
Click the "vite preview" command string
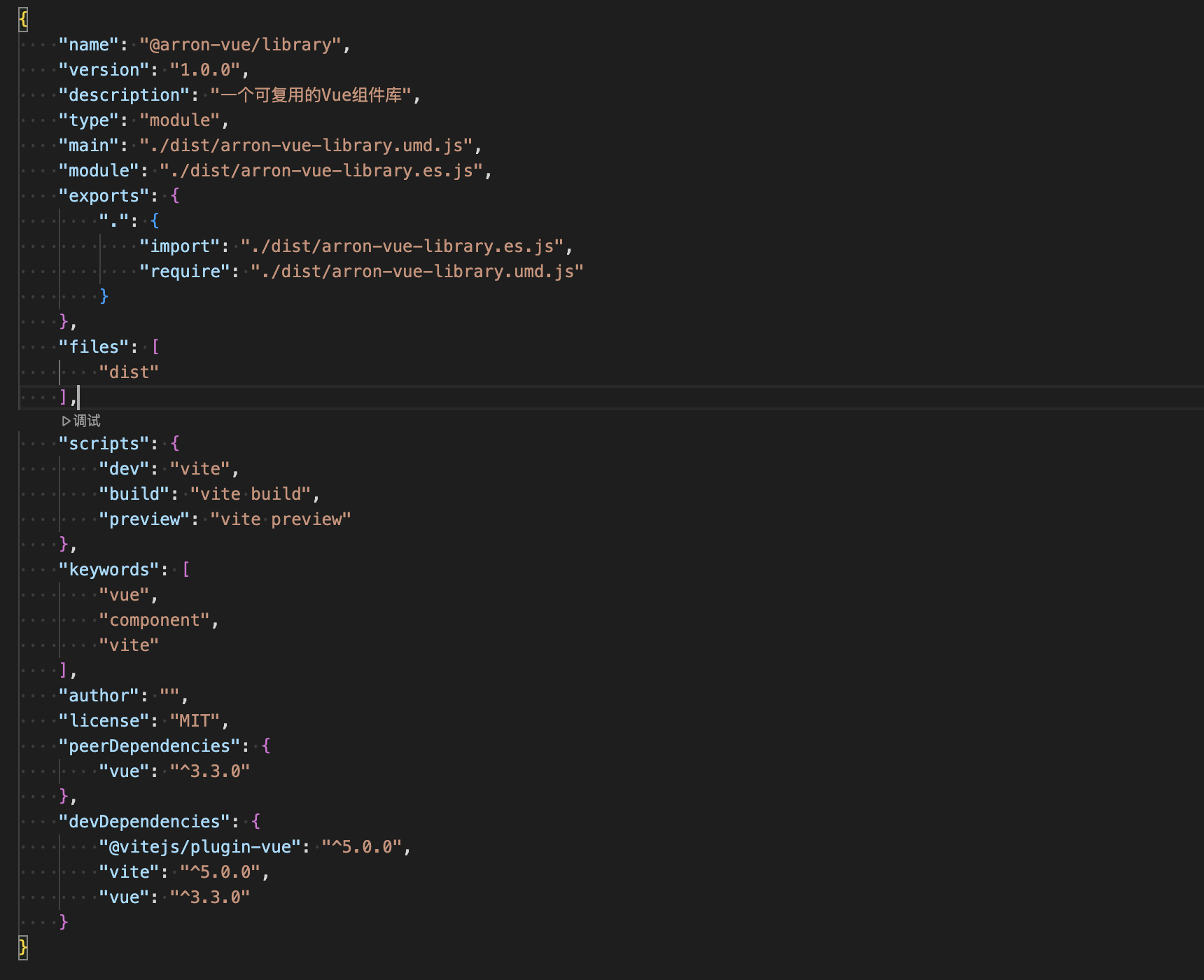coord(281,519)
